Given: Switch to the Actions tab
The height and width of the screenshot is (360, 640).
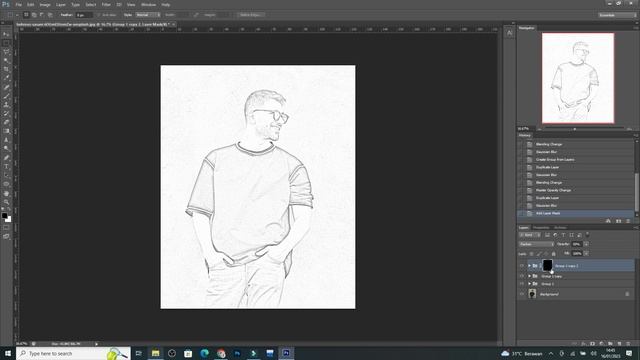Looking at the screenshot, I should coord(560,227).
